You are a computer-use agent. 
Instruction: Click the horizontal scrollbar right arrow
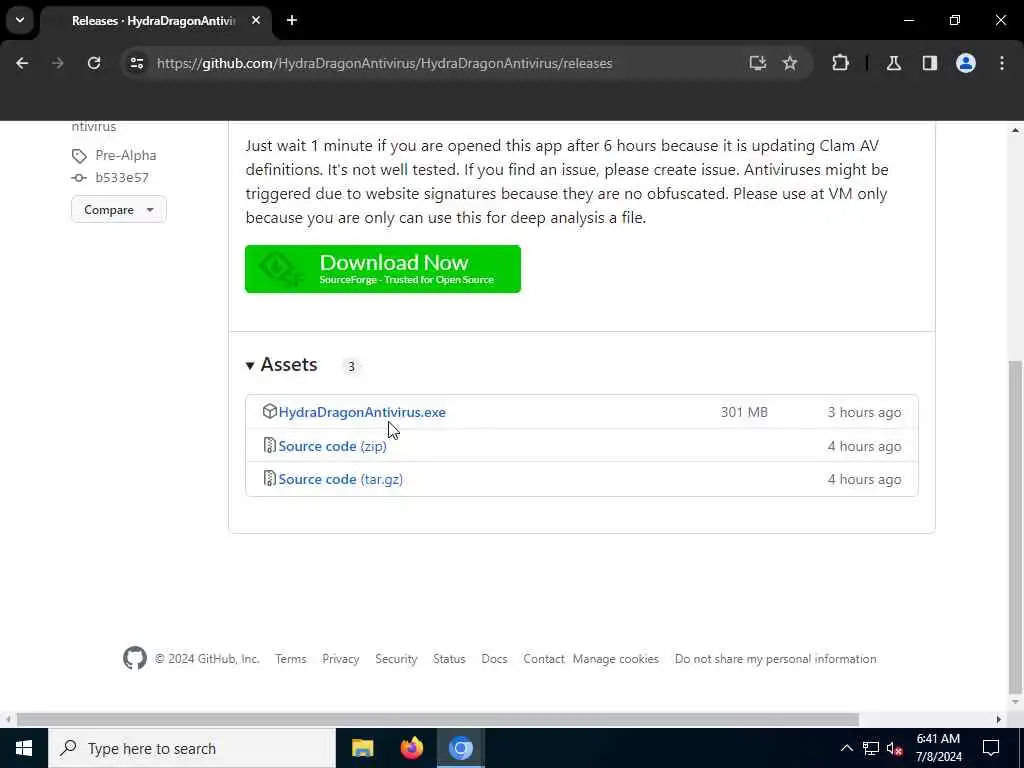pyautogui.click(x=999, y=719)
